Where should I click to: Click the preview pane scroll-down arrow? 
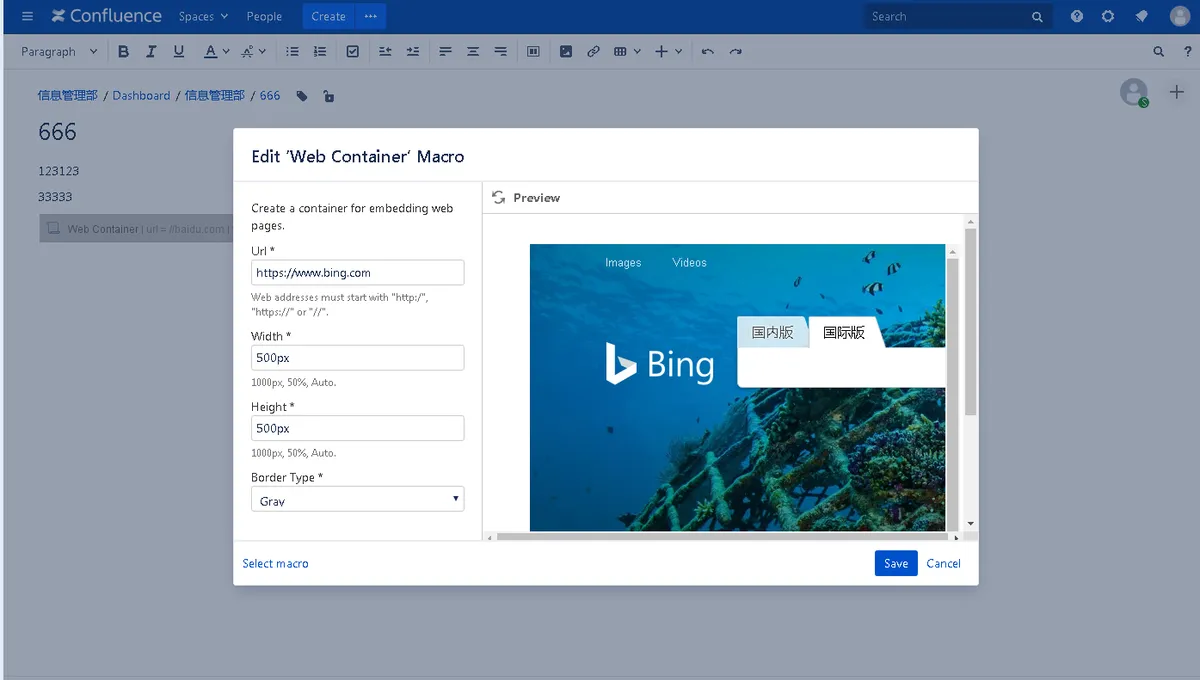(x=970, y=524)
